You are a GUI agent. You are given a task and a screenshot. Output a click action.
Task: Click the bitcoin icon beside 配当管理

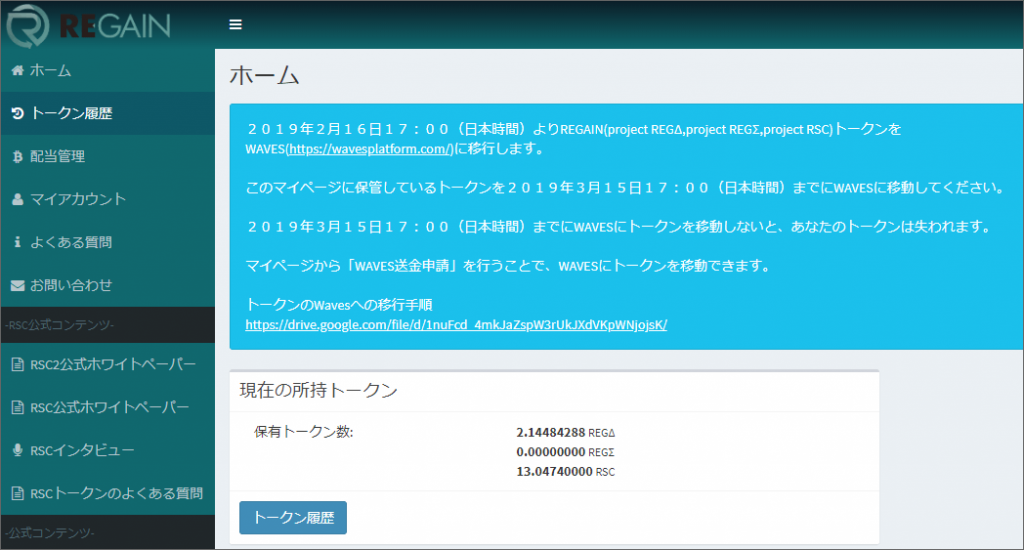pyautogui.click(x=18, y=157)
